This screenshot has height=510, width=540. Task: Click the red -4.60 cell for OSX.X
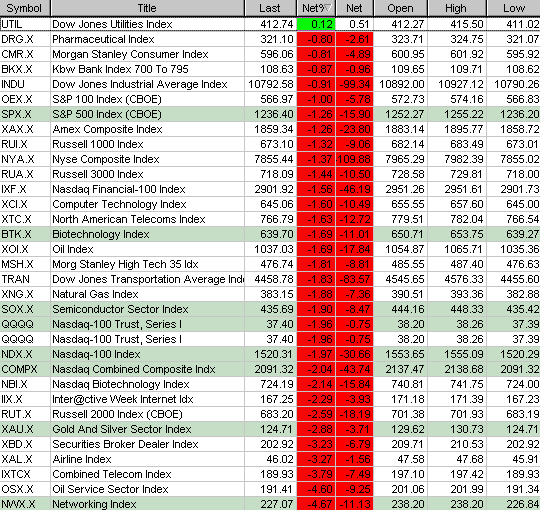tap(316, 489)
